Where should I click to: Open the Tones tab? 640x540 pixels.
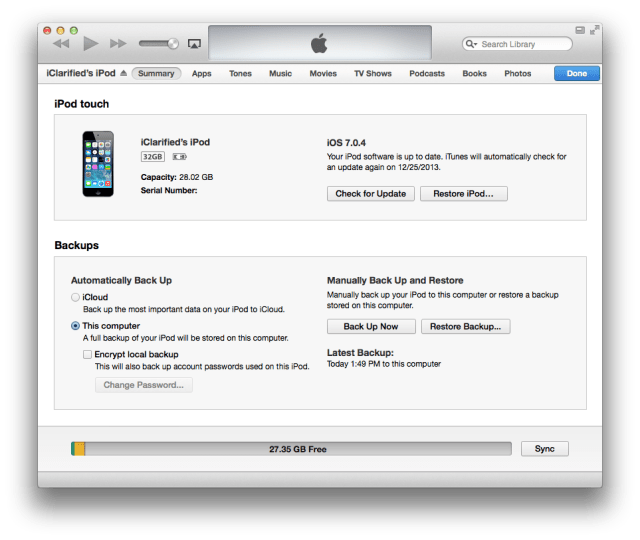(240, 73)
